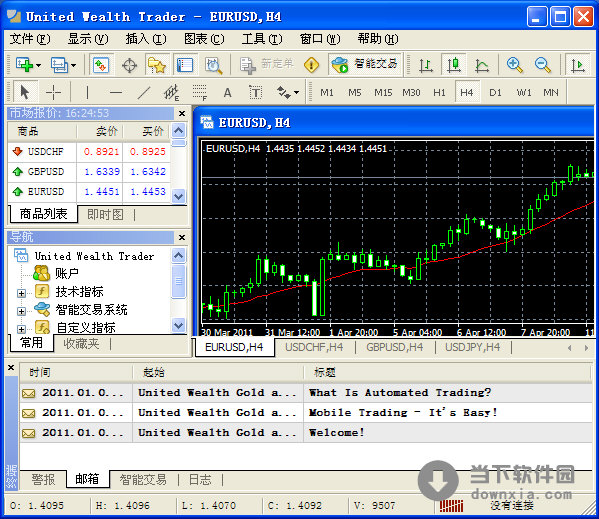Open the 文件(F) menu
The height and width of the screenshot is (519, 599).
[x=29, y=39]
